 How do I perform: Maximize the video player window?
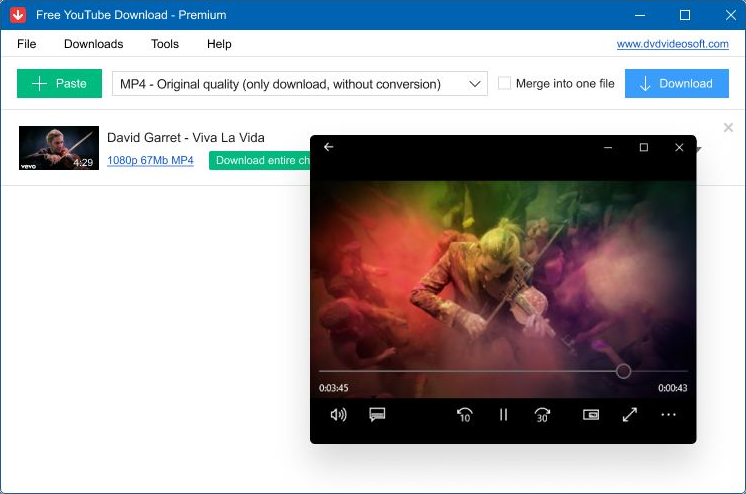644,148
